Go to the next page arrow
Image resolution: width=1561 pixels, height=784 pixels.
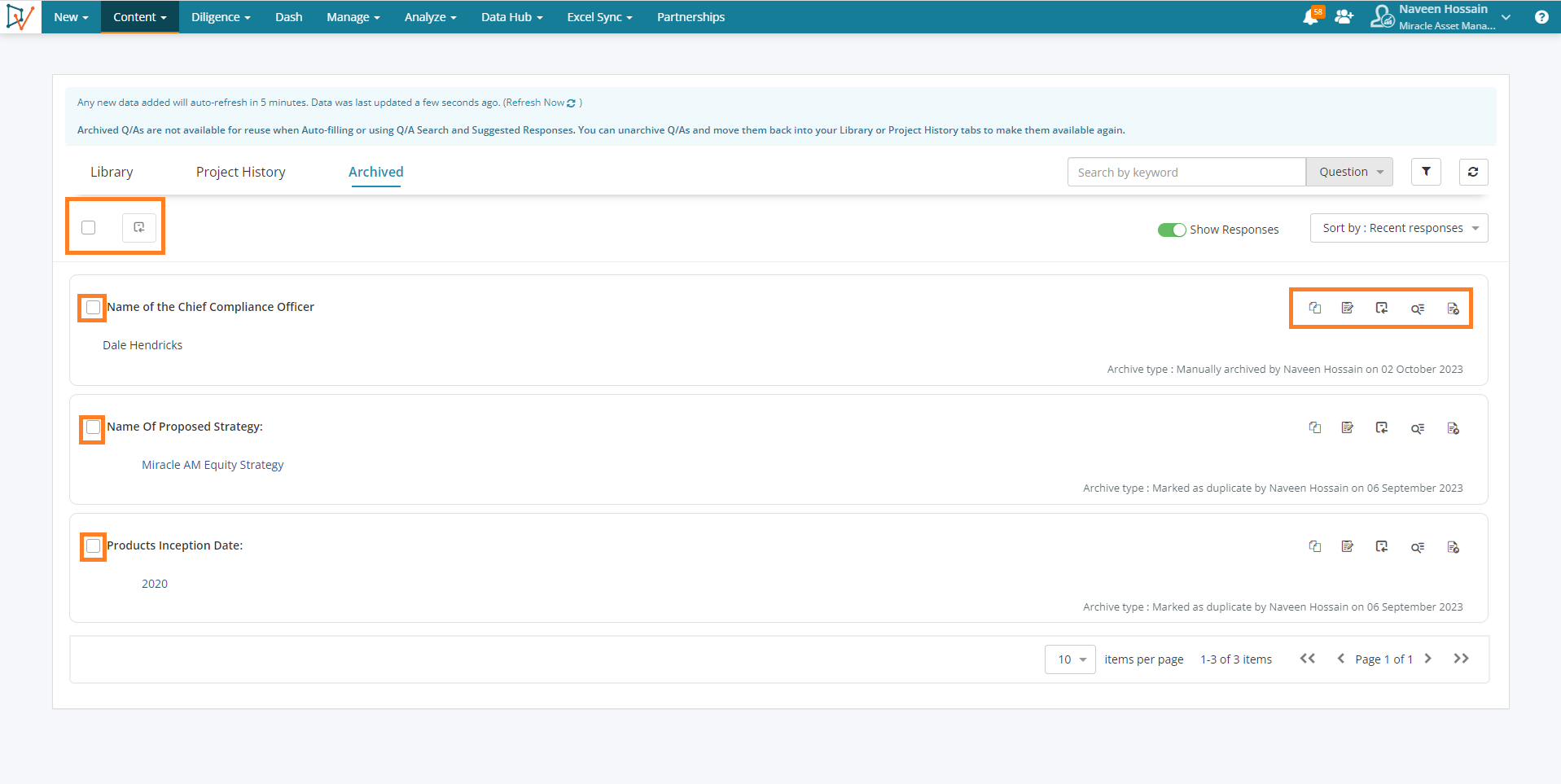pos(1427,659)
